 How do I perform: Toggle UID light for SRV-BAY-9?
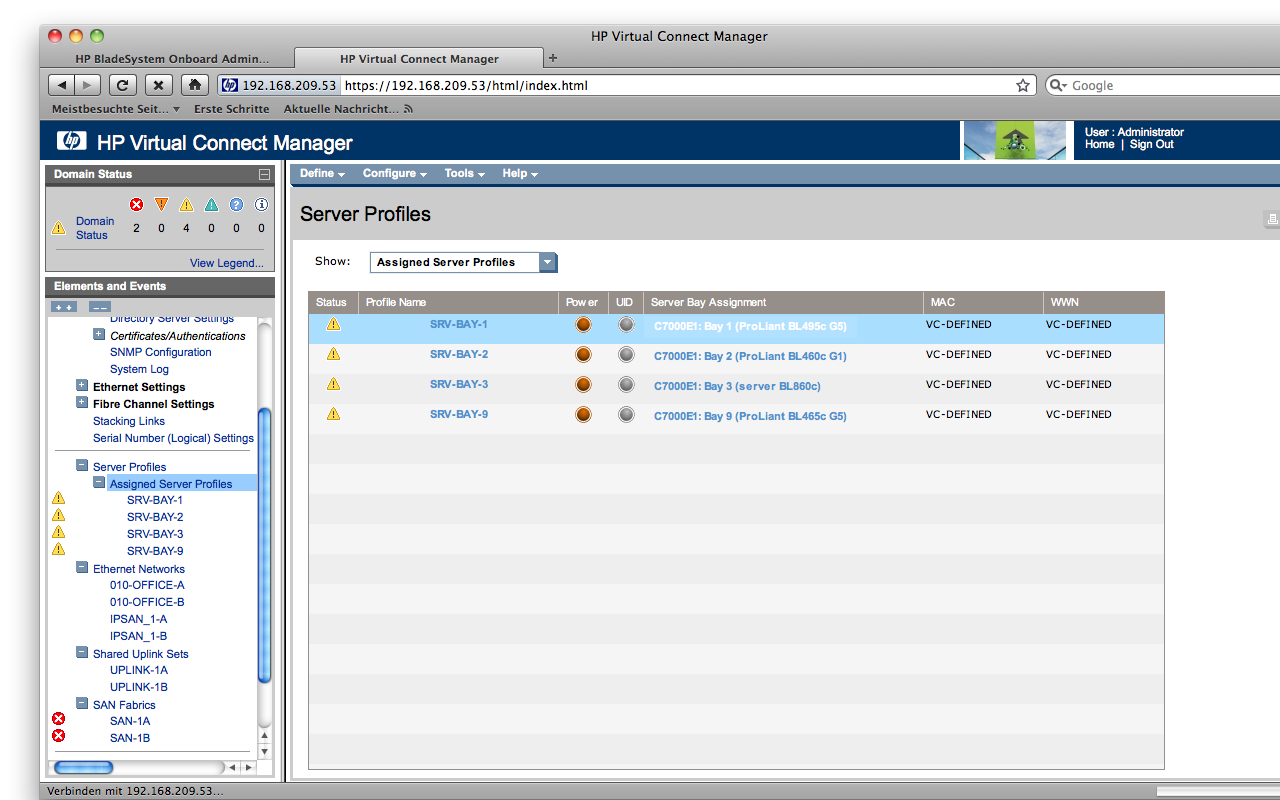click(x=626, y=415)
